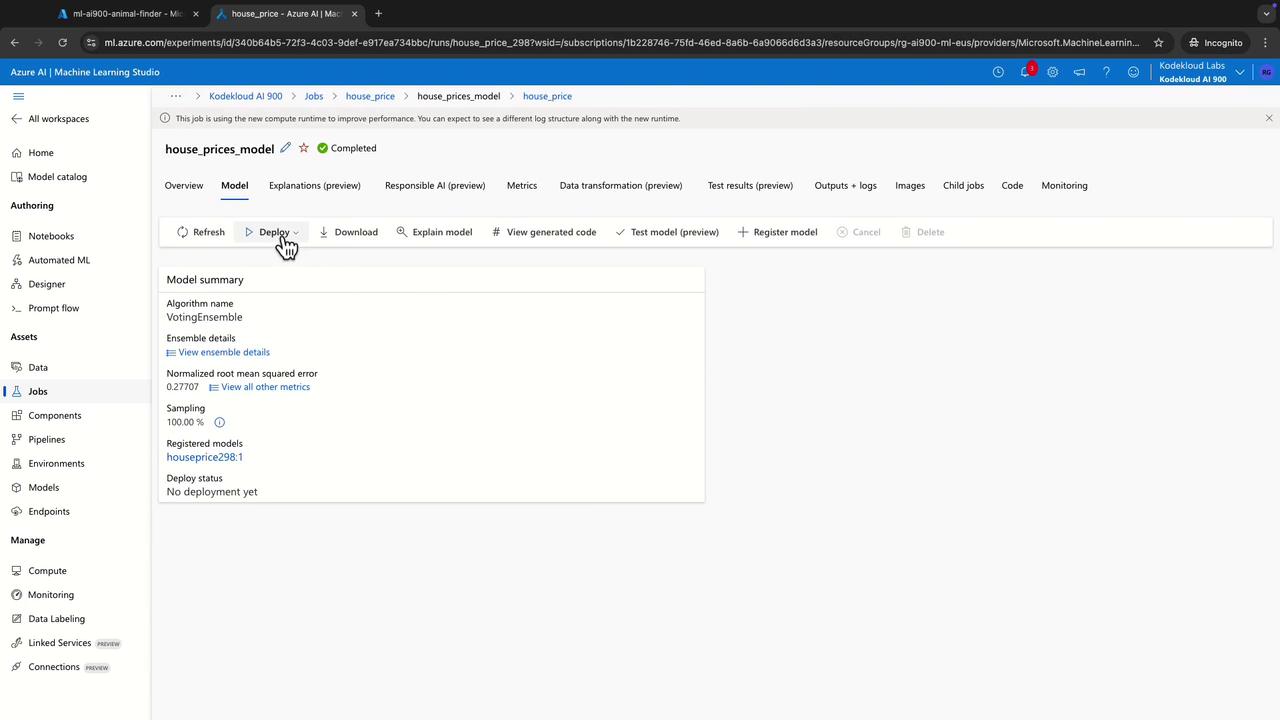Open the house_price experiment breadcrumb

[370, 96]
